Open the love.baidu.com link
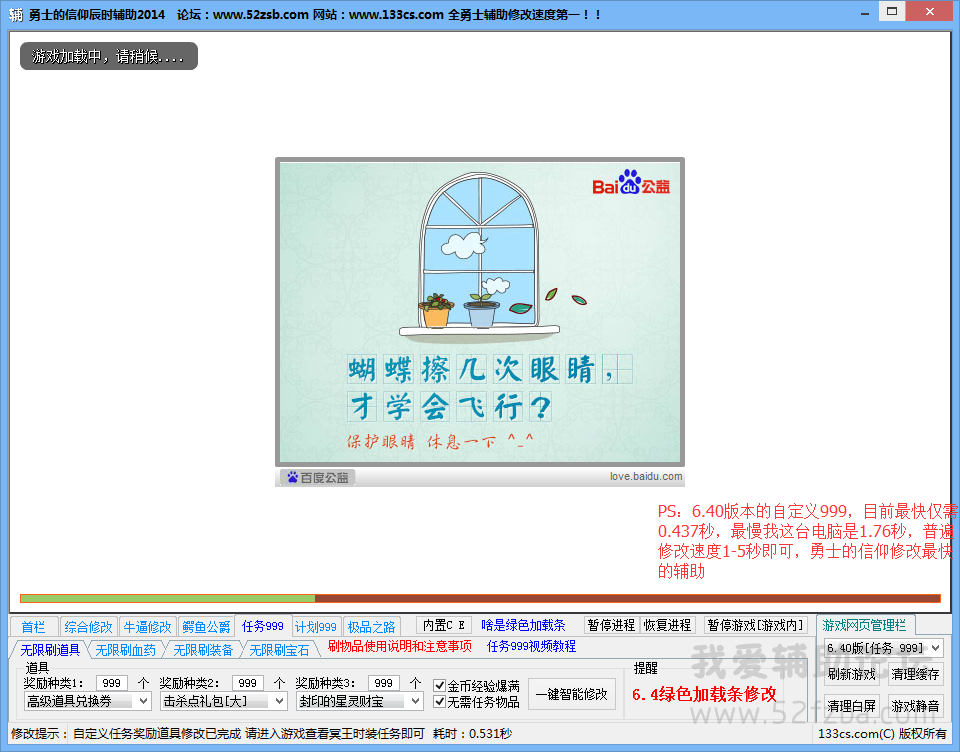The image size is (960, 752). click(x=645, y=476)
